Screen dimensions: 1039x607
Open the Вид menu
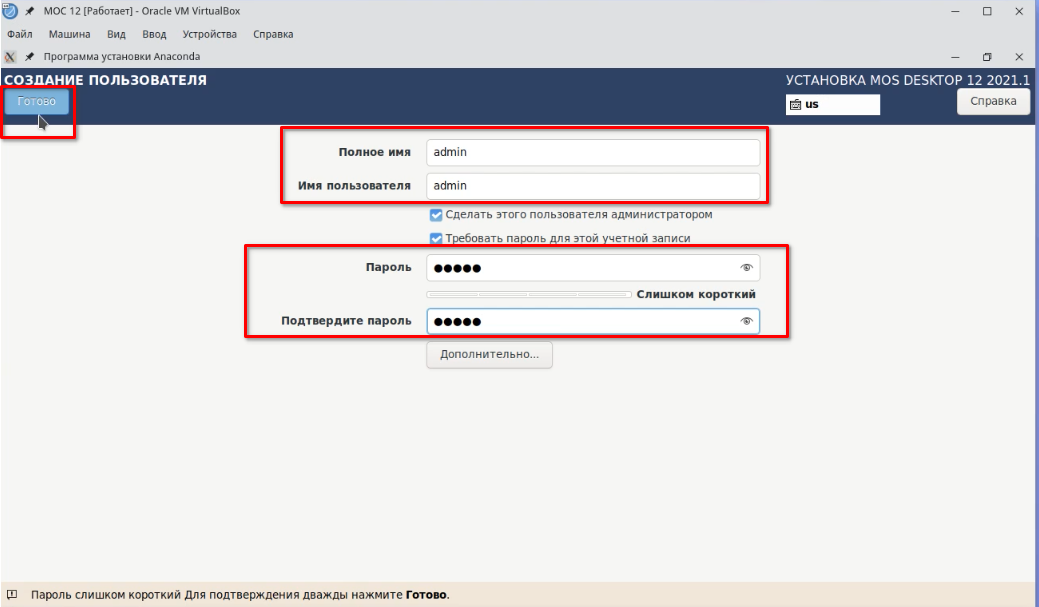116,34
